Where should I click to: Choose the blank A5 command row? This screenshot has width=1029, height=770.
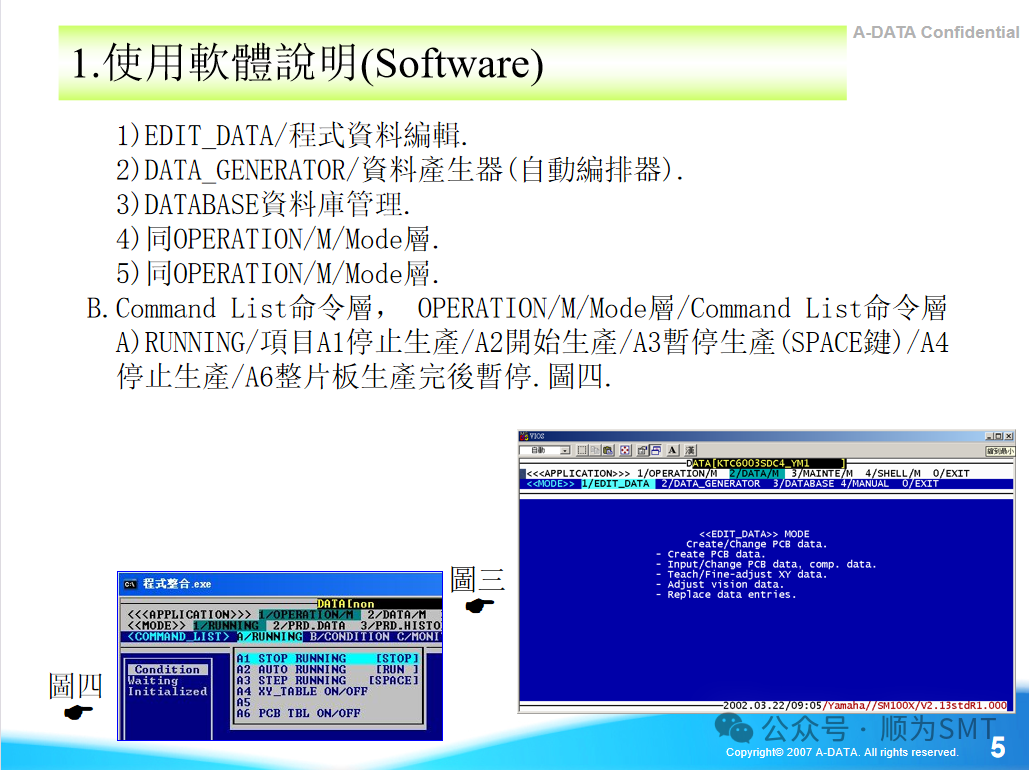327,702
